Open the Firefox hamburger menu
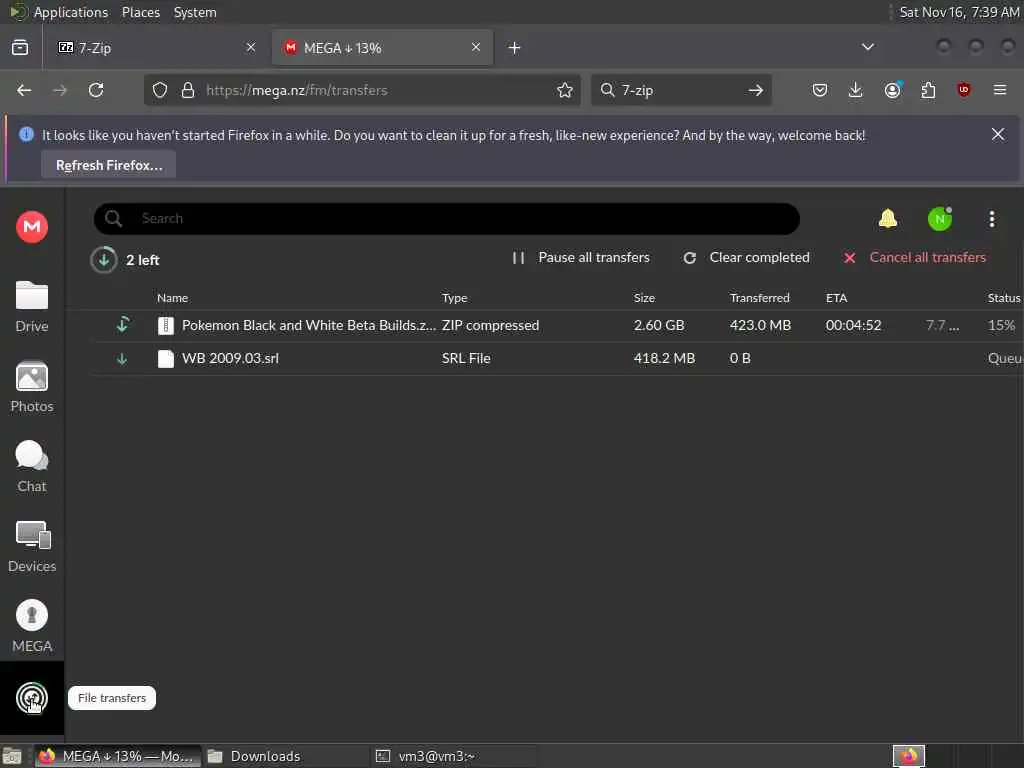 tap(1000, 90)
